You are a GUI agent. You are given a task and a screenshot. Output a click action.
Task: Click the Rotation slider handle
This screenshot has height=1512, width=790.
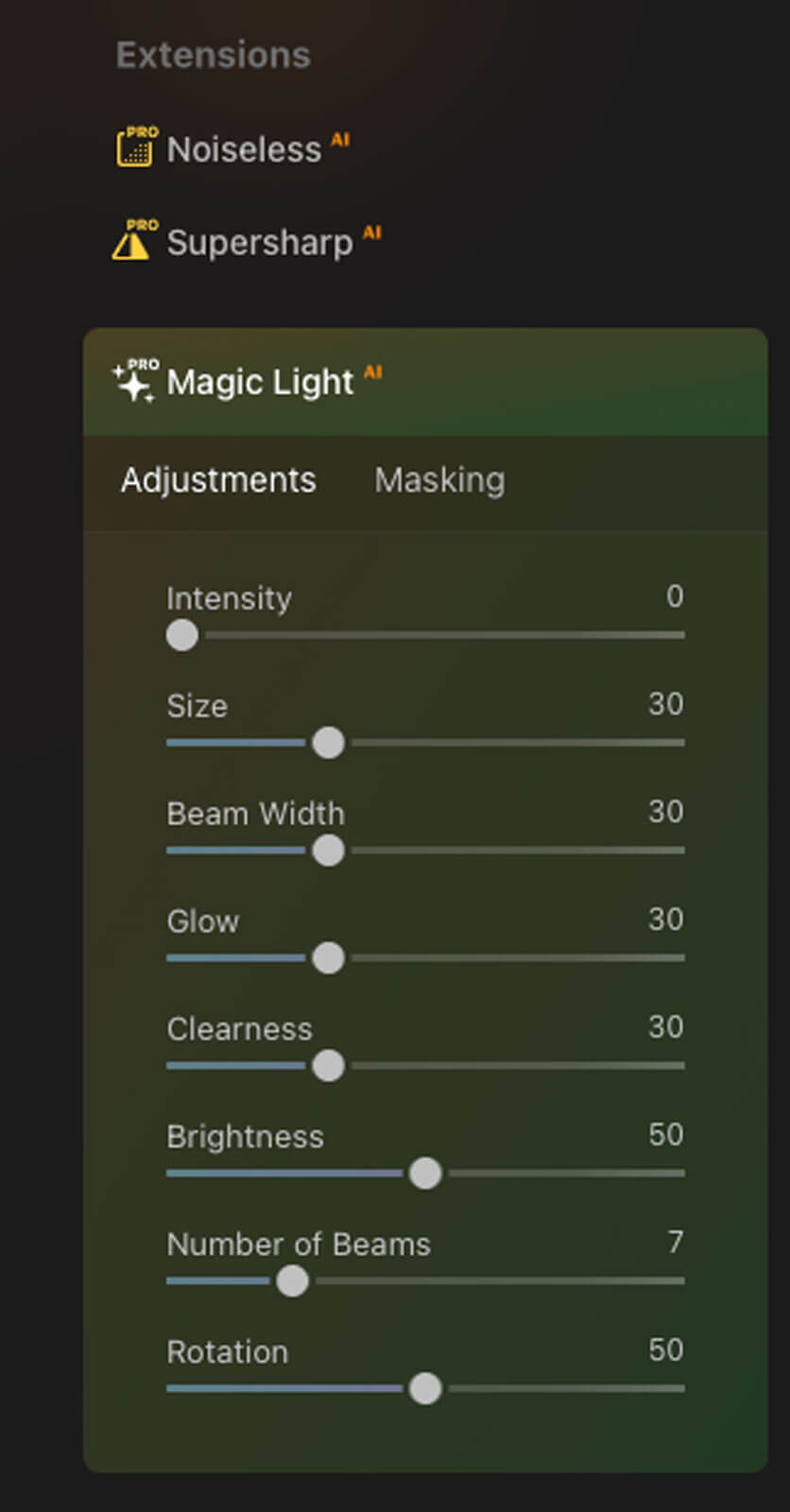pos(425,1389)
